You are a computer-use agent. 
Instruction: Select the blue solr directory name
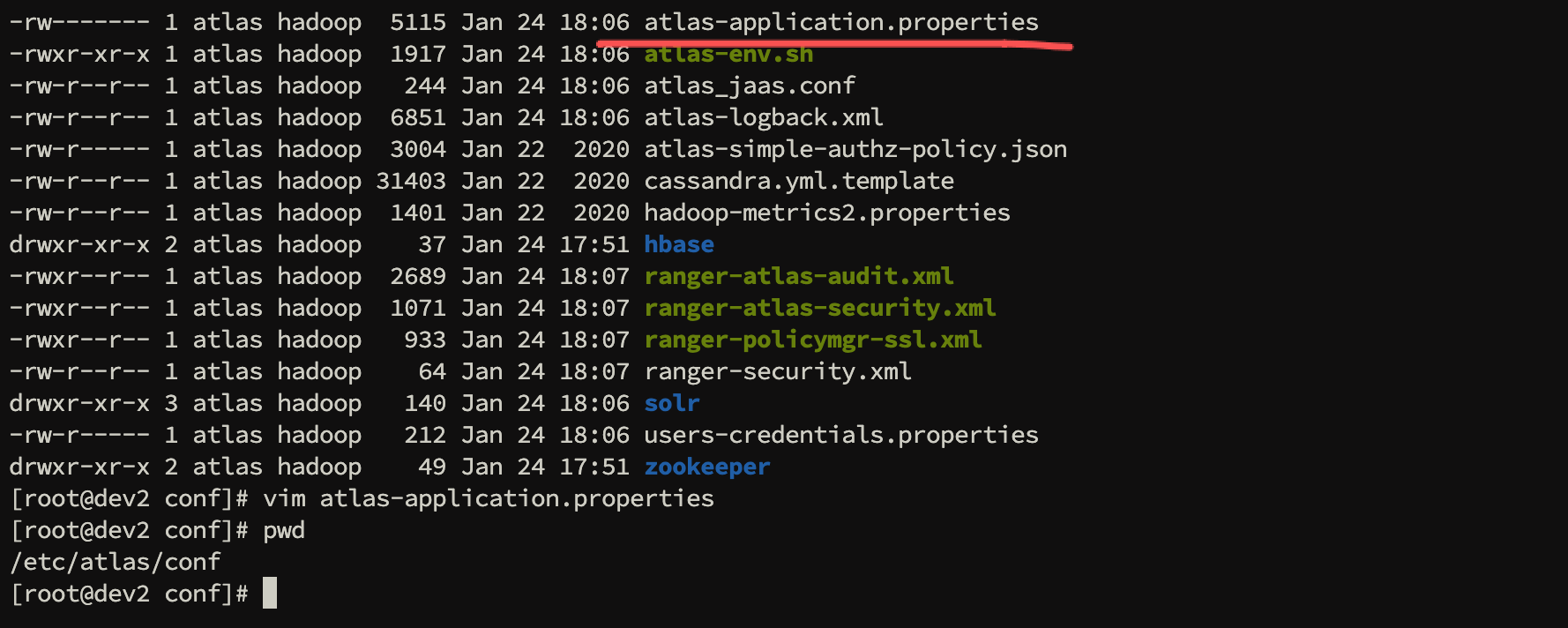point(672,403)
